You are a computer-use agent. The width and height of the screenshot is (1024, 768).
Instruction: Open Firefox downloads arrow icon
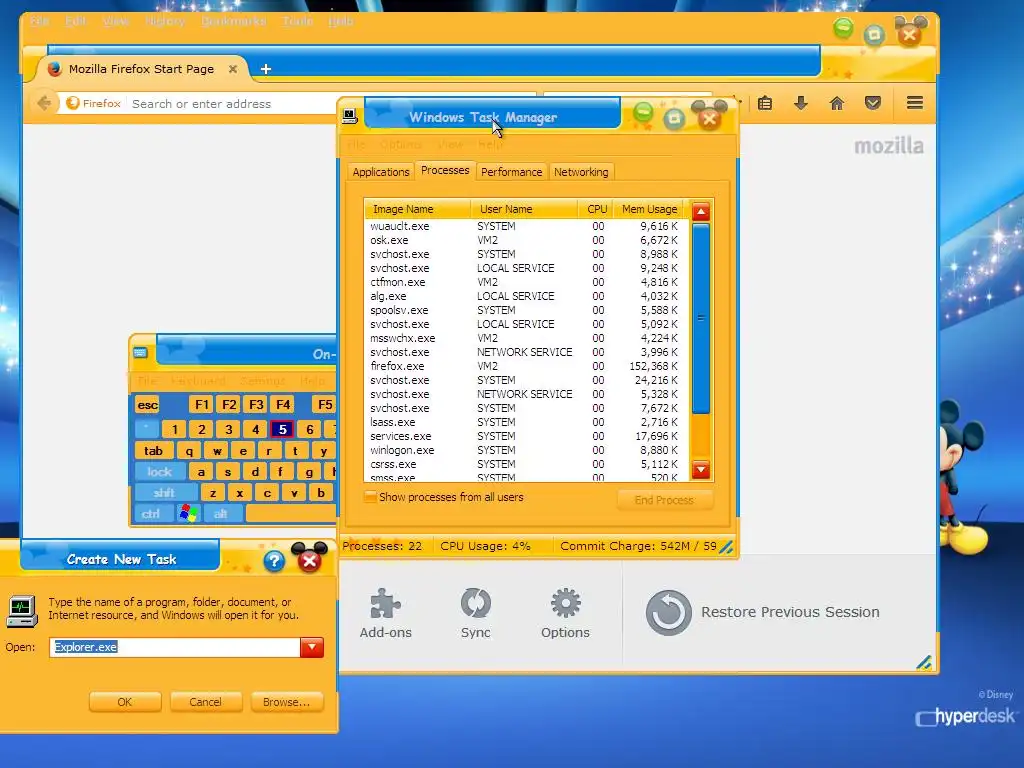pos(801,103)
